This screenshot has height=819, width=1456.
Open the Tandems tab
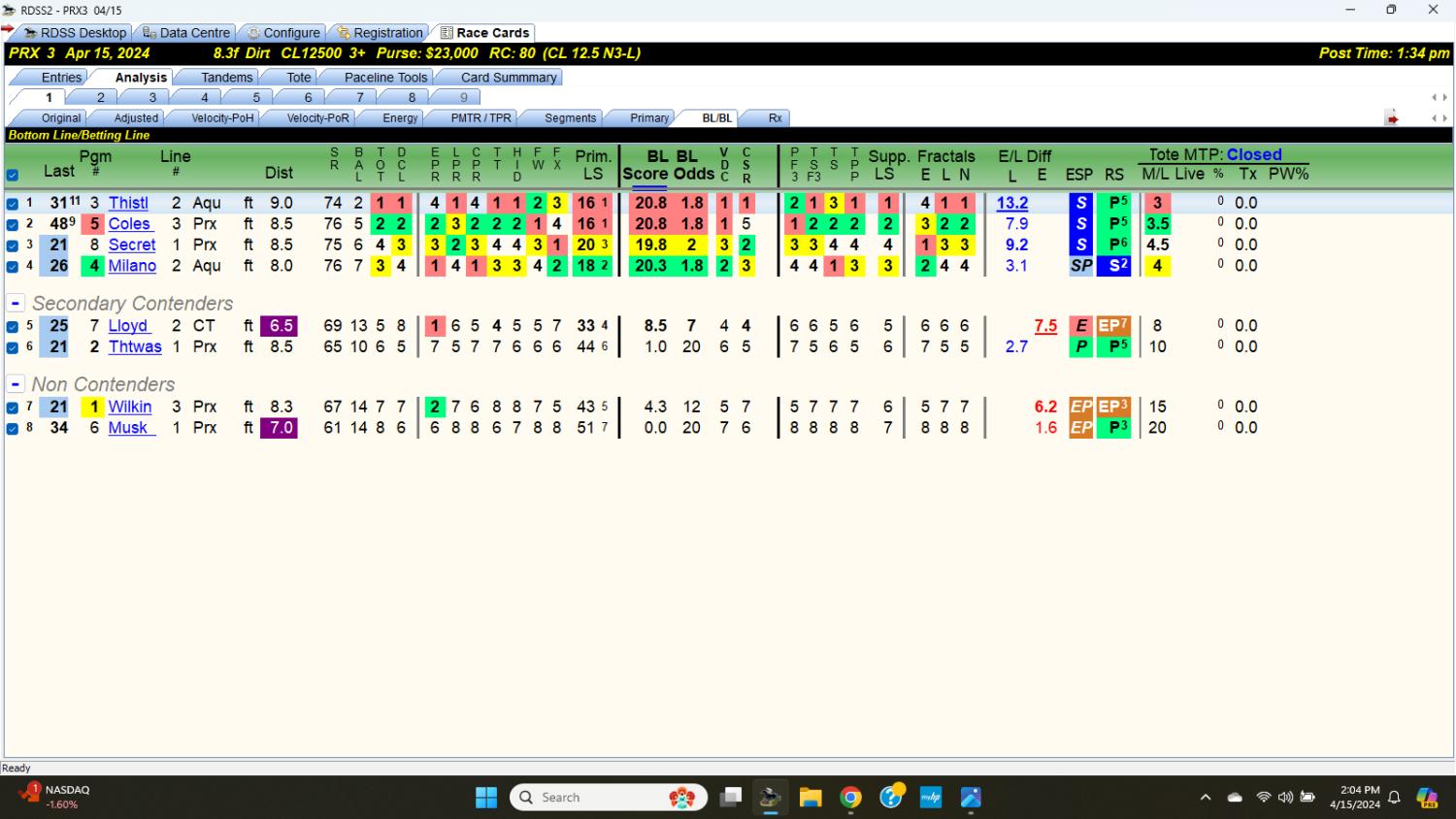coord(226,78)
